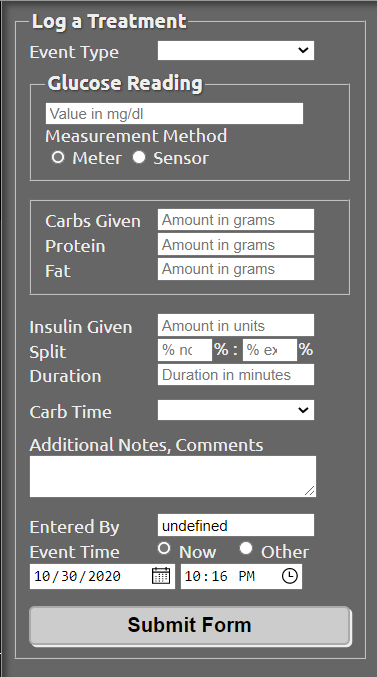Submit the treatment form
Viewport: 377px width, 677px height.
(190, 626)
